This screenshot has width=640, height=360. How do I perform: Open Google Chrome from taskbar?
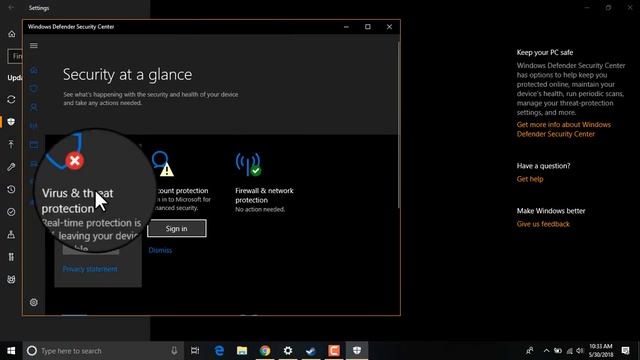click(265, 351)
